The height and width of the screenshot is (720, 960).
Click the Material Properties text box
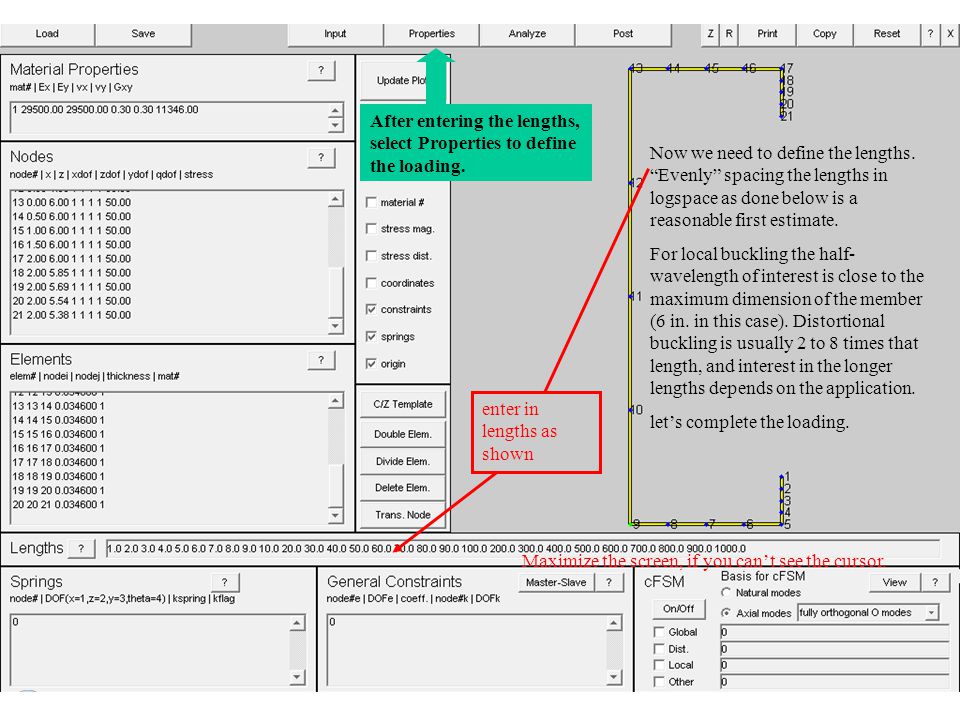(170, 118)
